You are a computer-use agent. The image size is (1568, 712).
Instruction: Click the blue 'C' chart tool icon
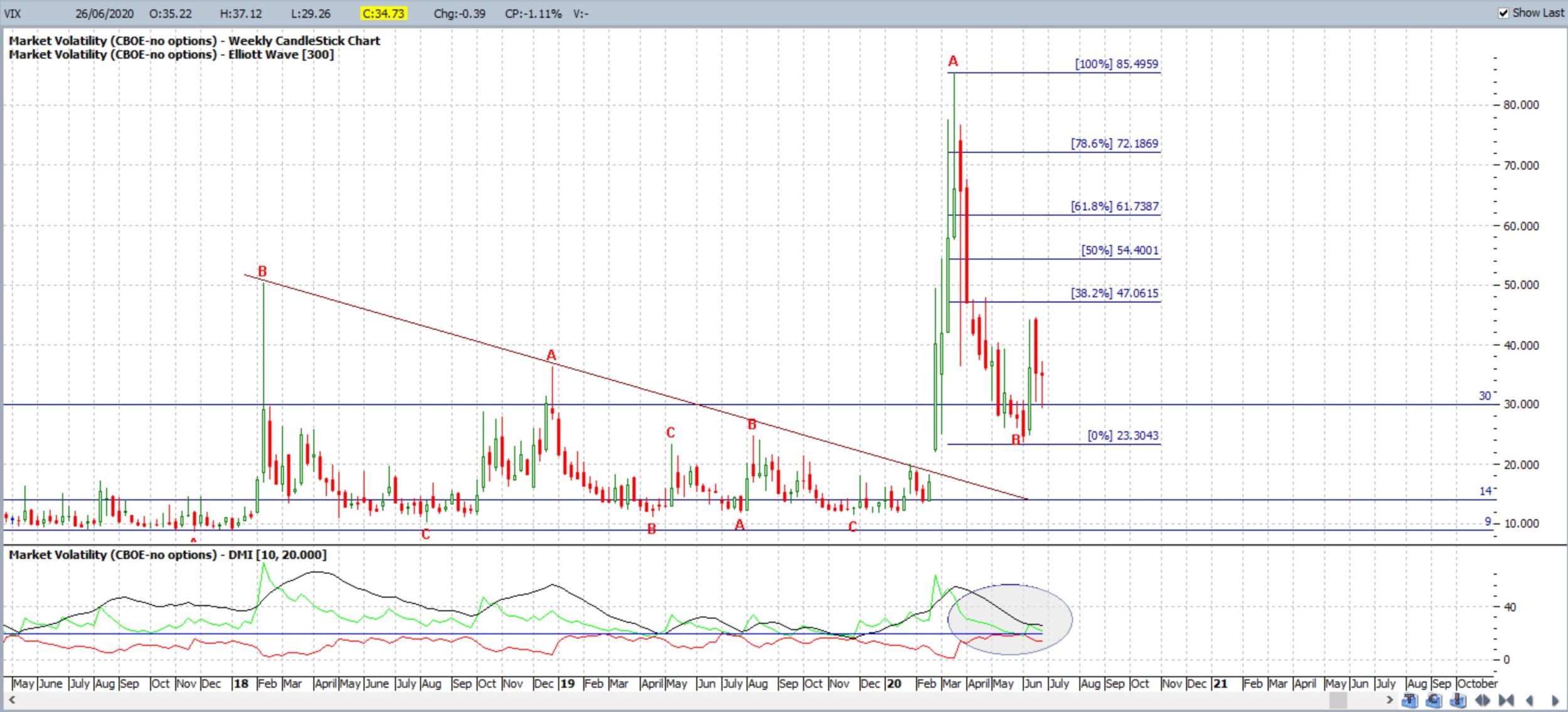tap(1434, 700)
